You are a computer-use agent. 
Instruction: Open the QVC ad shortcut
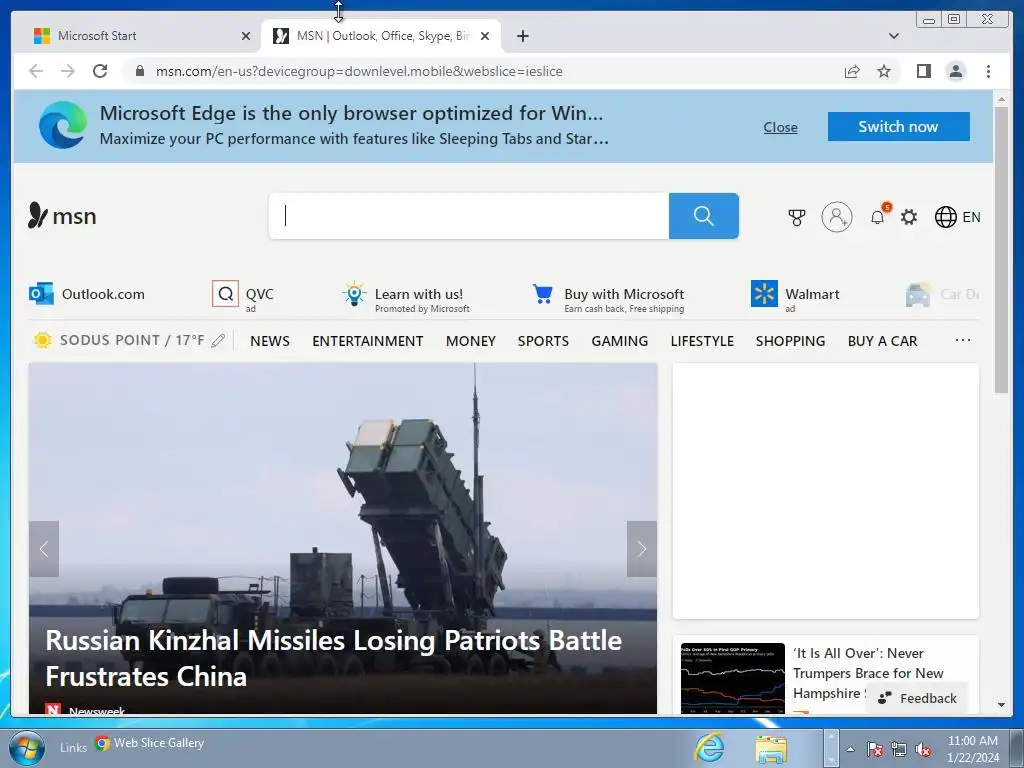pos(243,296)
